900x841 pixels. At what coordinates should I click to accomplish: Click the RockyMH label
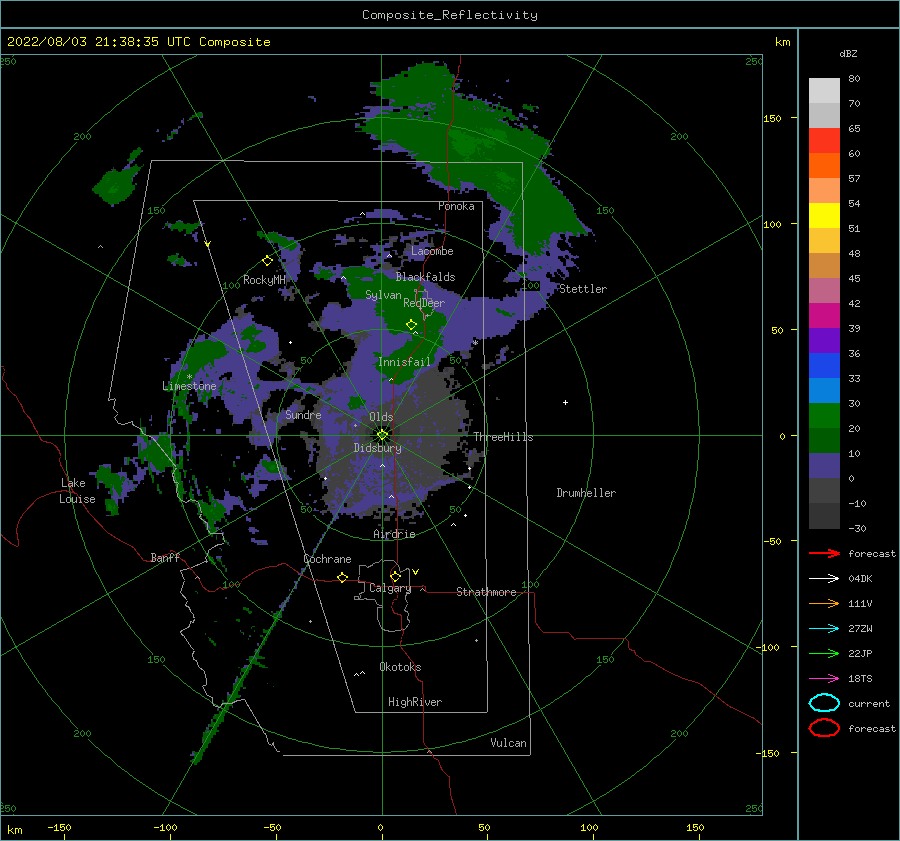pyautogui.click(x=264, y=280)
